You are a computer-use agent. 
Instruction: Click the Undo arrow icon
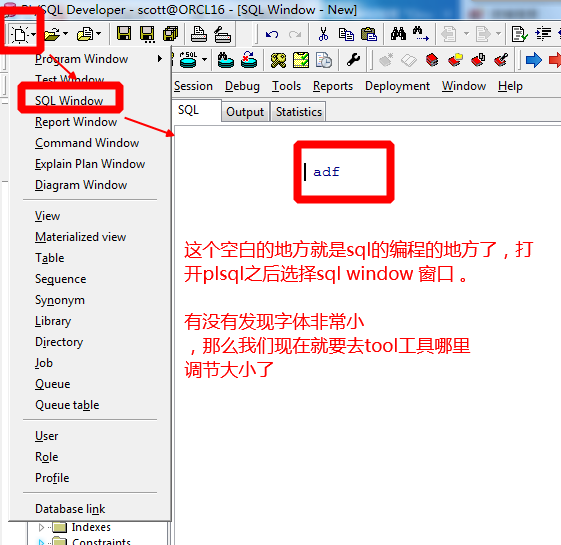point(272,35)
